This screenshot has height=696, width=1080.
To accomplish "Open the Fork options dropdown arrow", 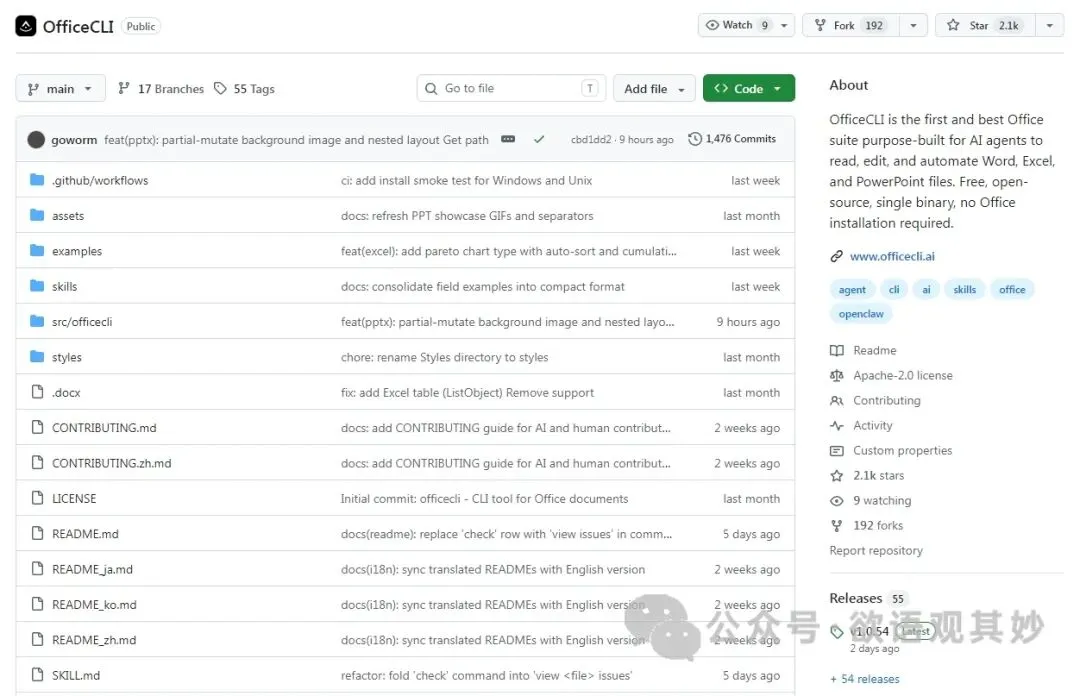I will click(x=913, y=25).
